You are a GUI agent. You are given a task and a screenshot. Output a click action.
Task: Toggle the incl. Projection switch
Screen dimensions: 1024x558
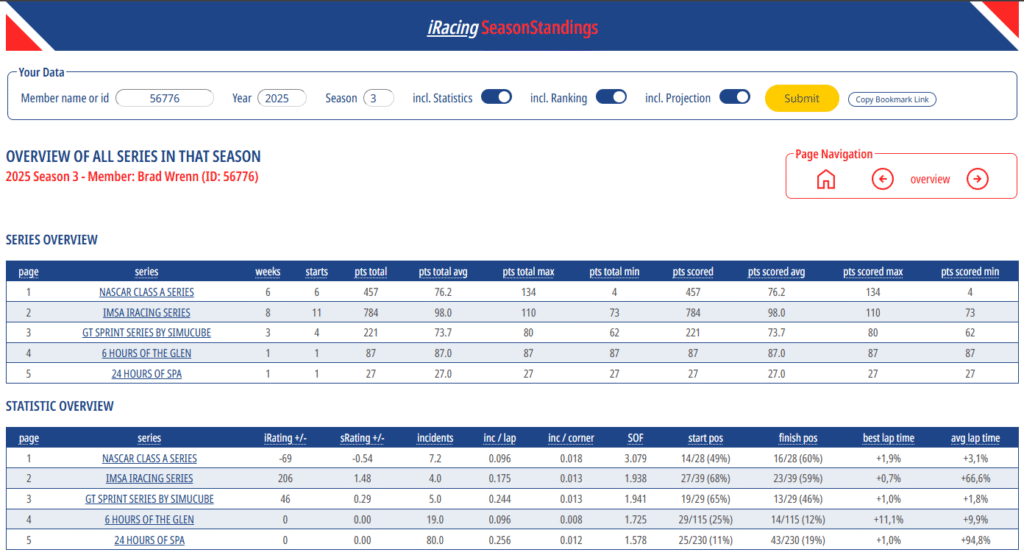[735, 97]
